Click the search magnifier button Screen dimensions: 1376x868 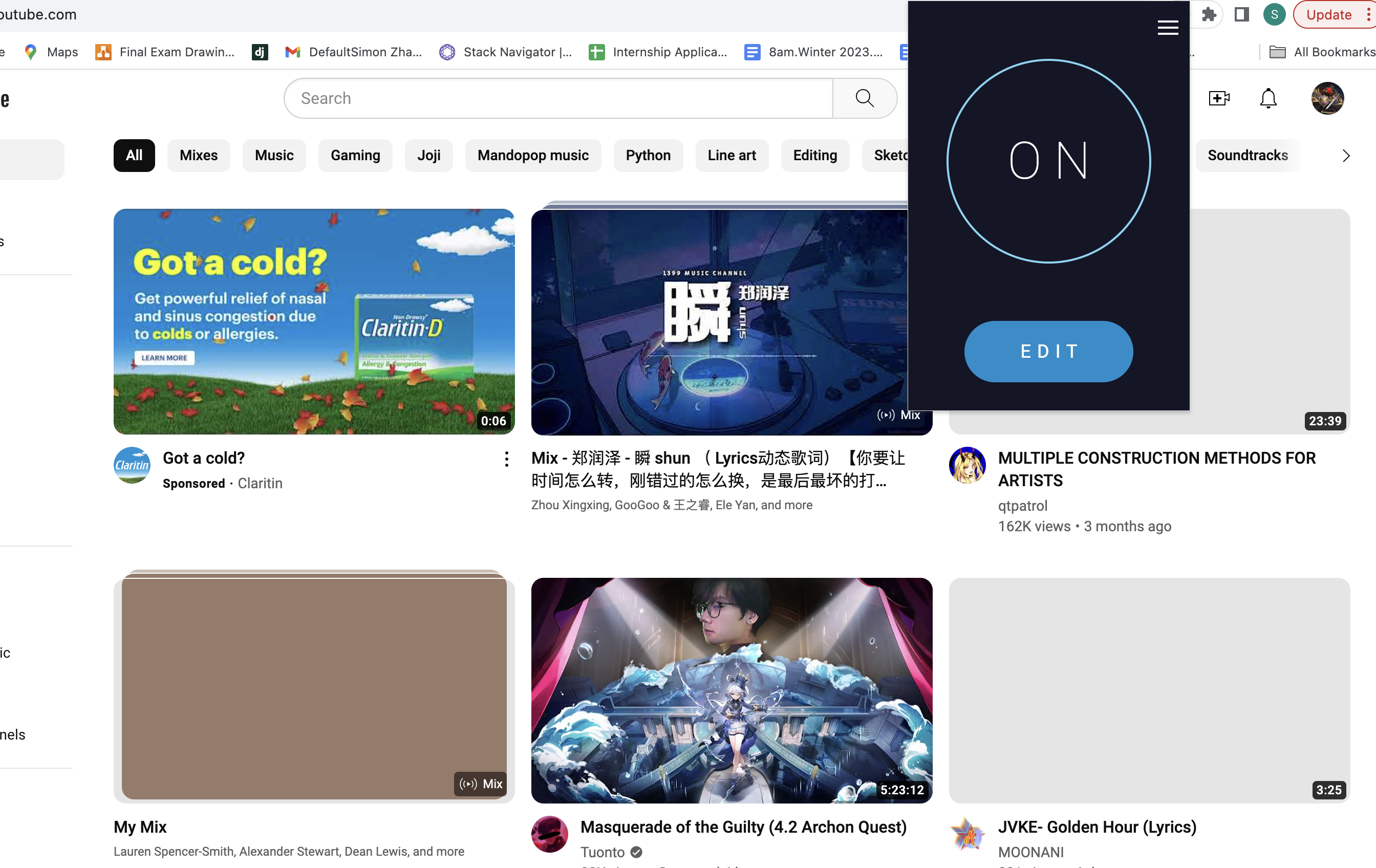pyautogui.click(x=864, y=98)
